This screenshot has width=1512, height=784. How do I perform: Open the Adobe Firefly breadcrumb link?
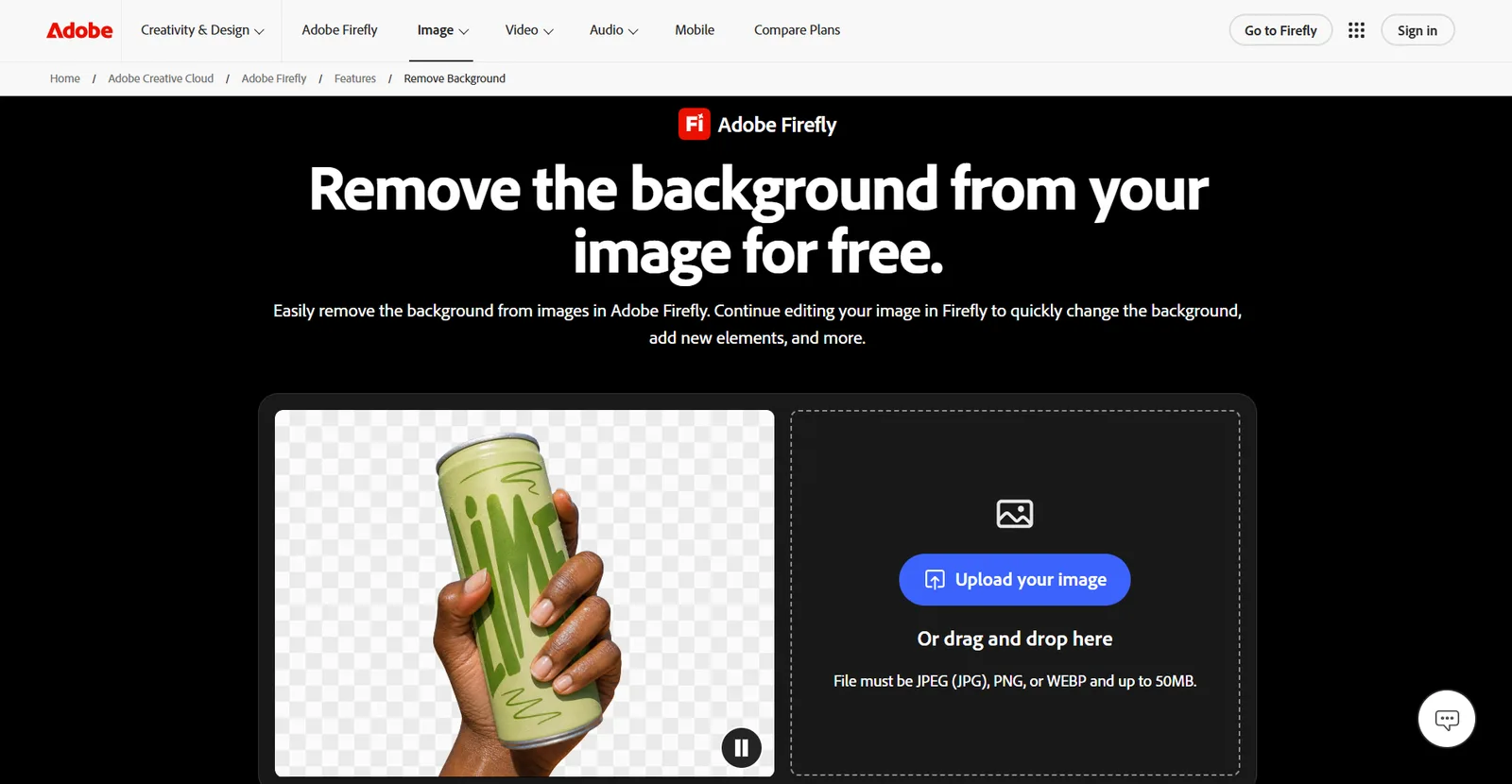pos(274,78)
